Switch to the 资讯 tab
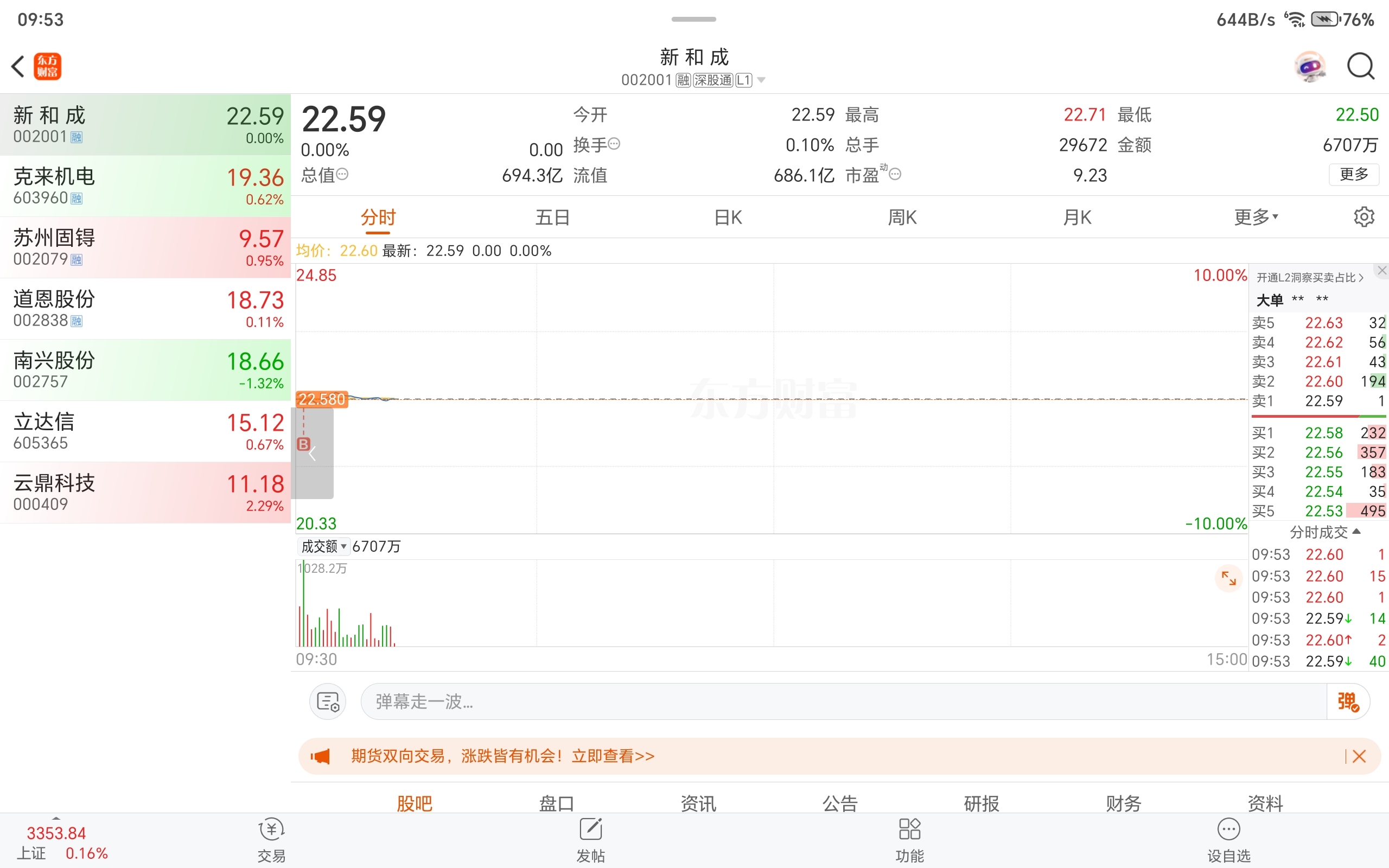1389x868 pixels. 698,802
